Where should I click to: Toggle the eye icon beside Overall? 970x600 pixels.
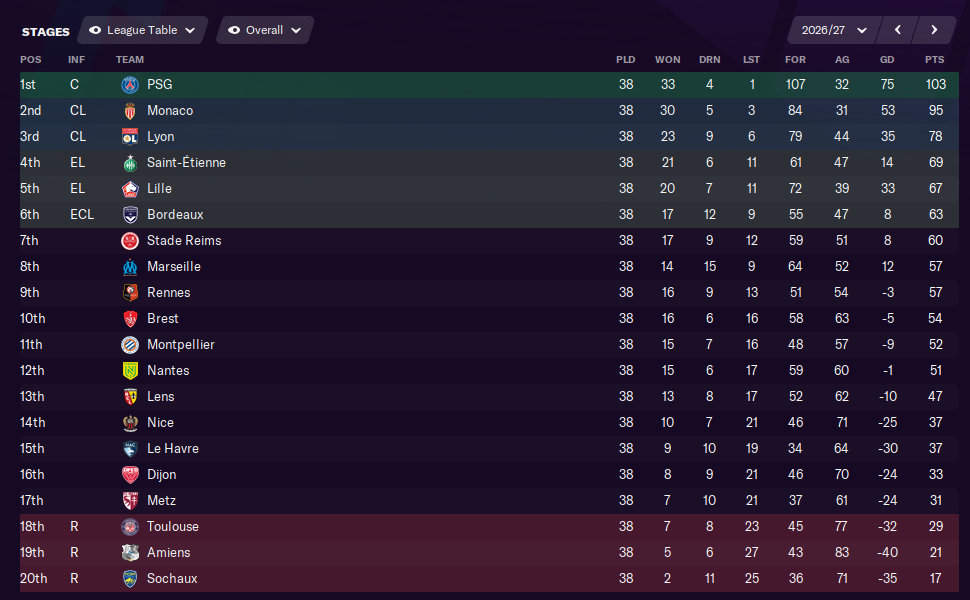point(234,30)
